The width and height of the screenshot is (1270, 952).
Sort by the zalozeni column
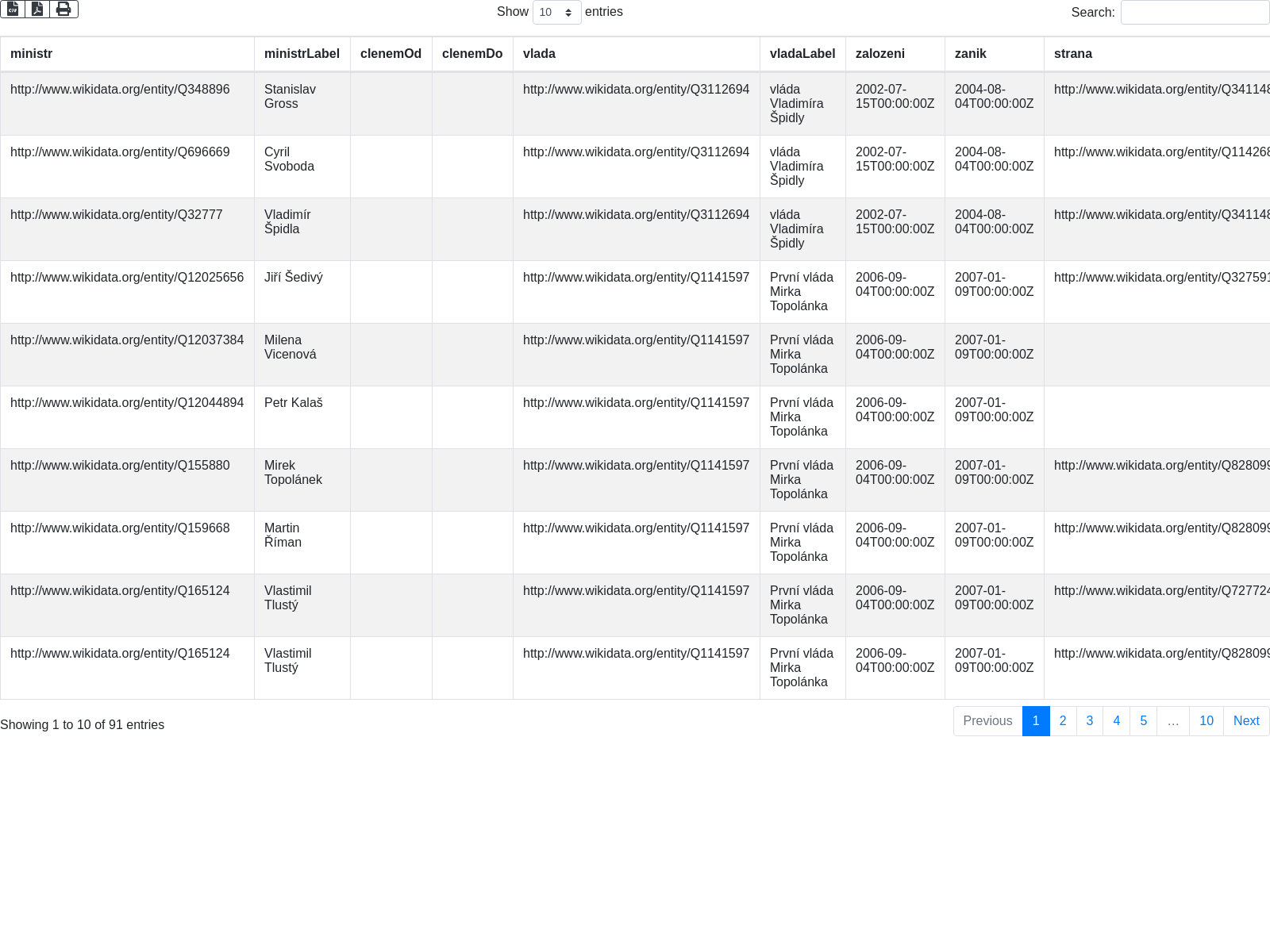click(x=879, y=54)
